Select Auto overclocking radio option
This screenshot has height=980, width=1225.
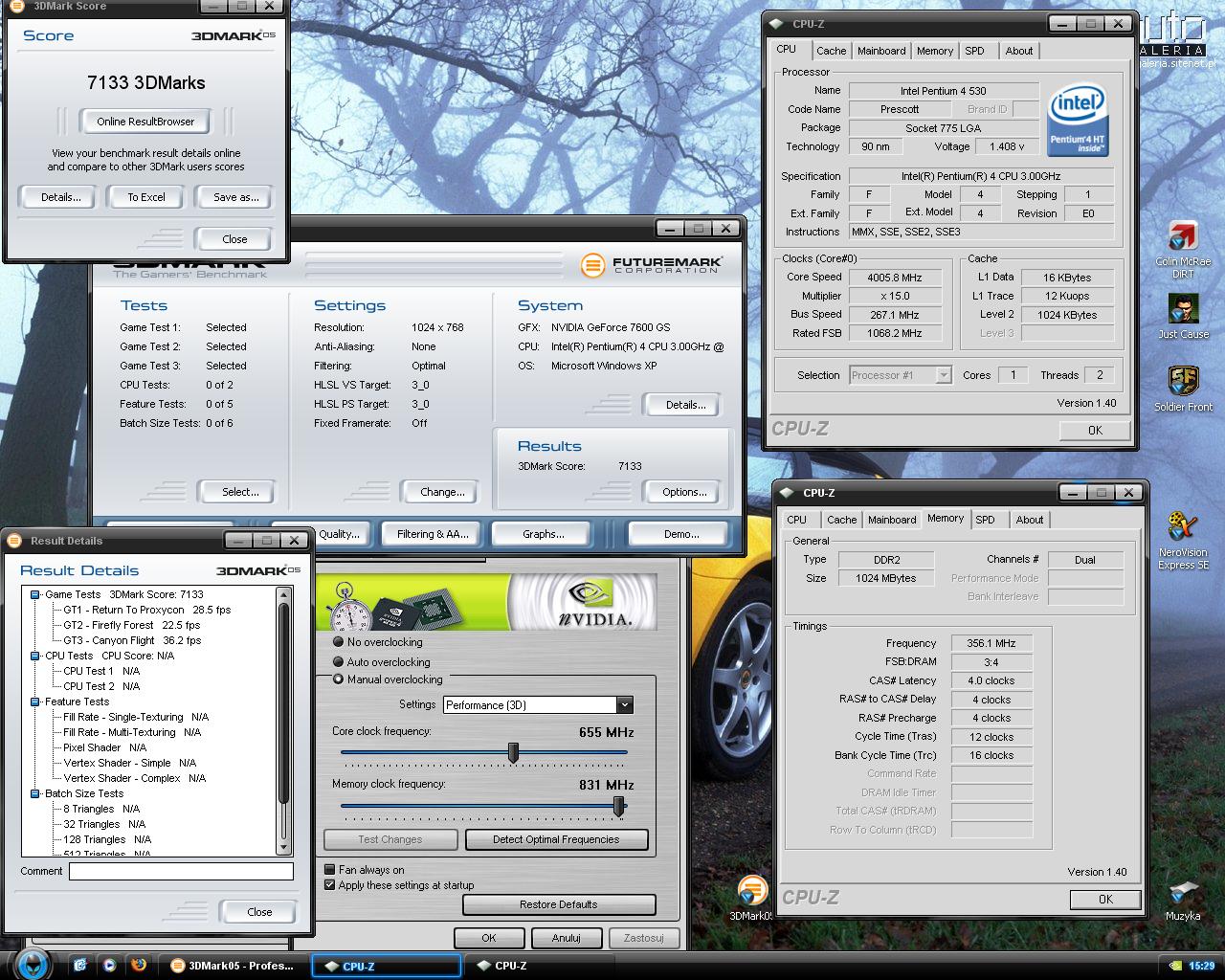(x=338, y=661)
